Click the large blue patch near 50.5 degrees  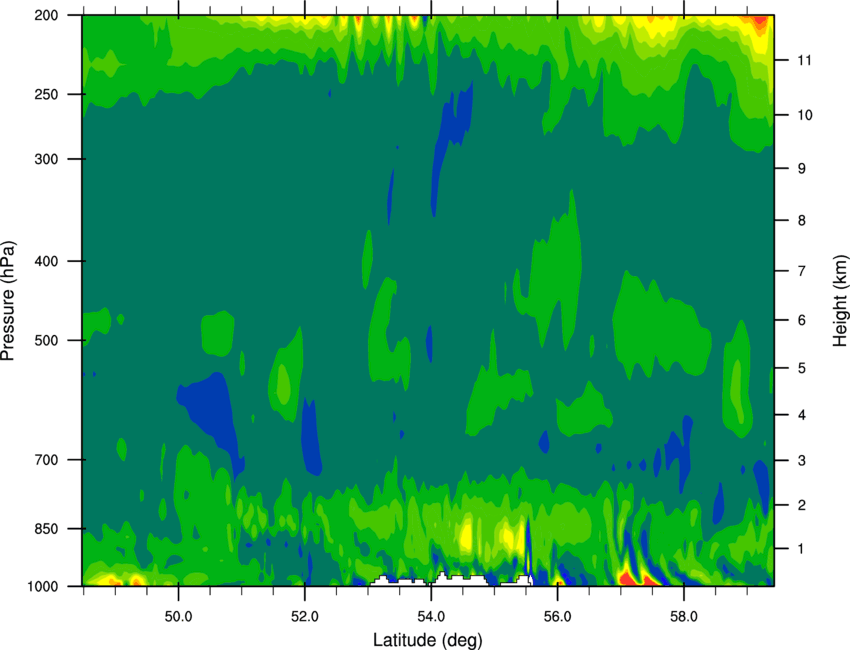[211, 412]
